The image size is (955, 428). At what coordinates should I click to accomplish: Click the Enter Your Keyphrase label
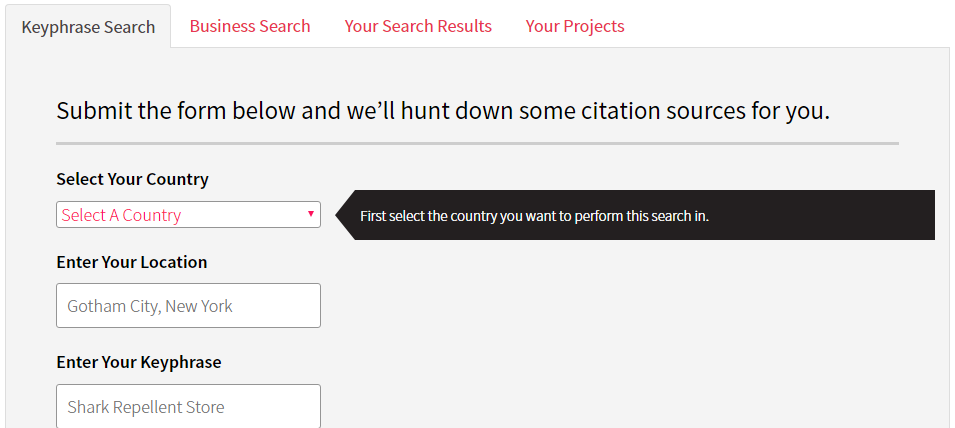(138, 362)
